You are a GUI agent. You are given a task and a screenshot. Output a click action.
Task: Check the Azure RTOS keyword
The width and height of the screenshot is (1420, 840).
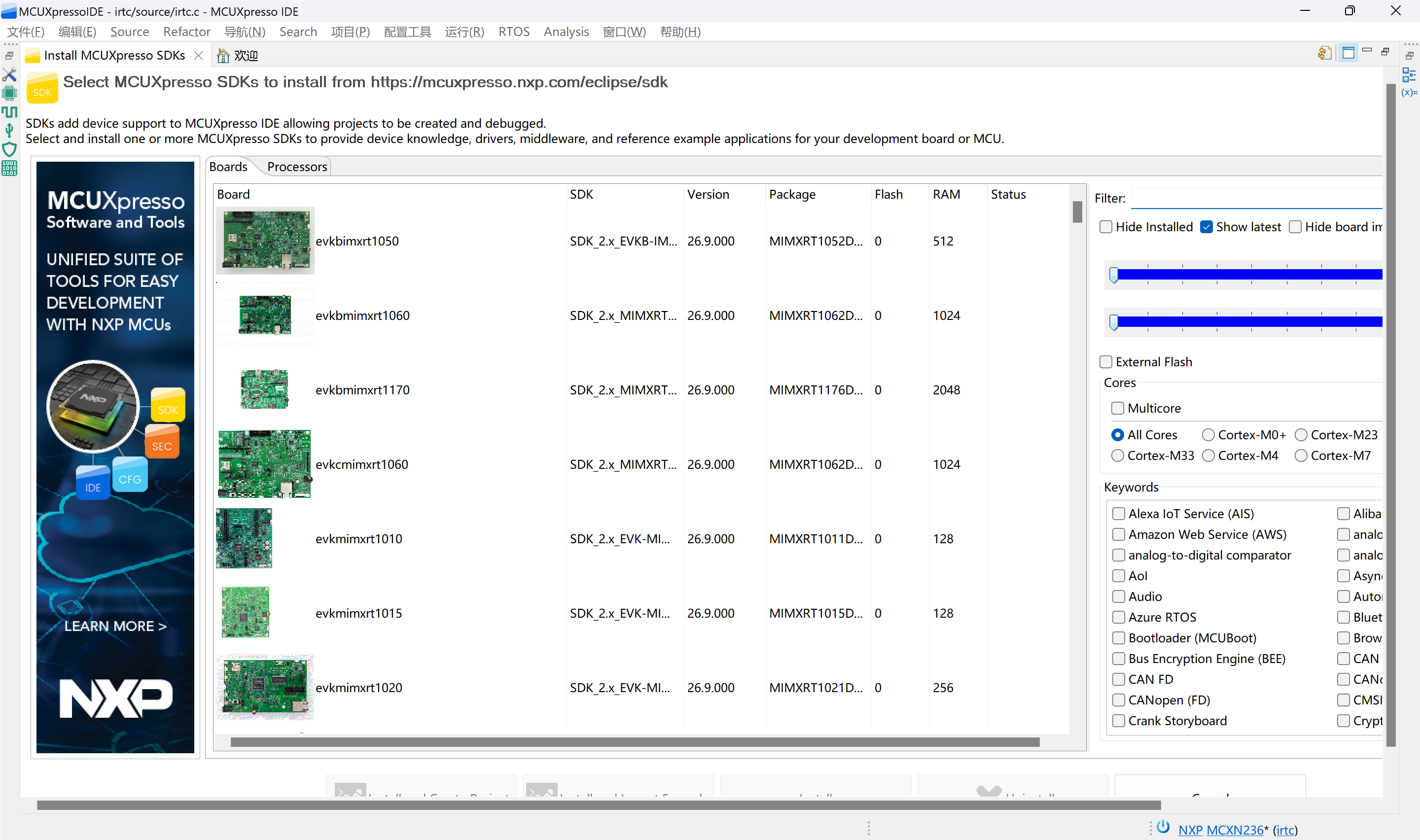click(1118, 617)
